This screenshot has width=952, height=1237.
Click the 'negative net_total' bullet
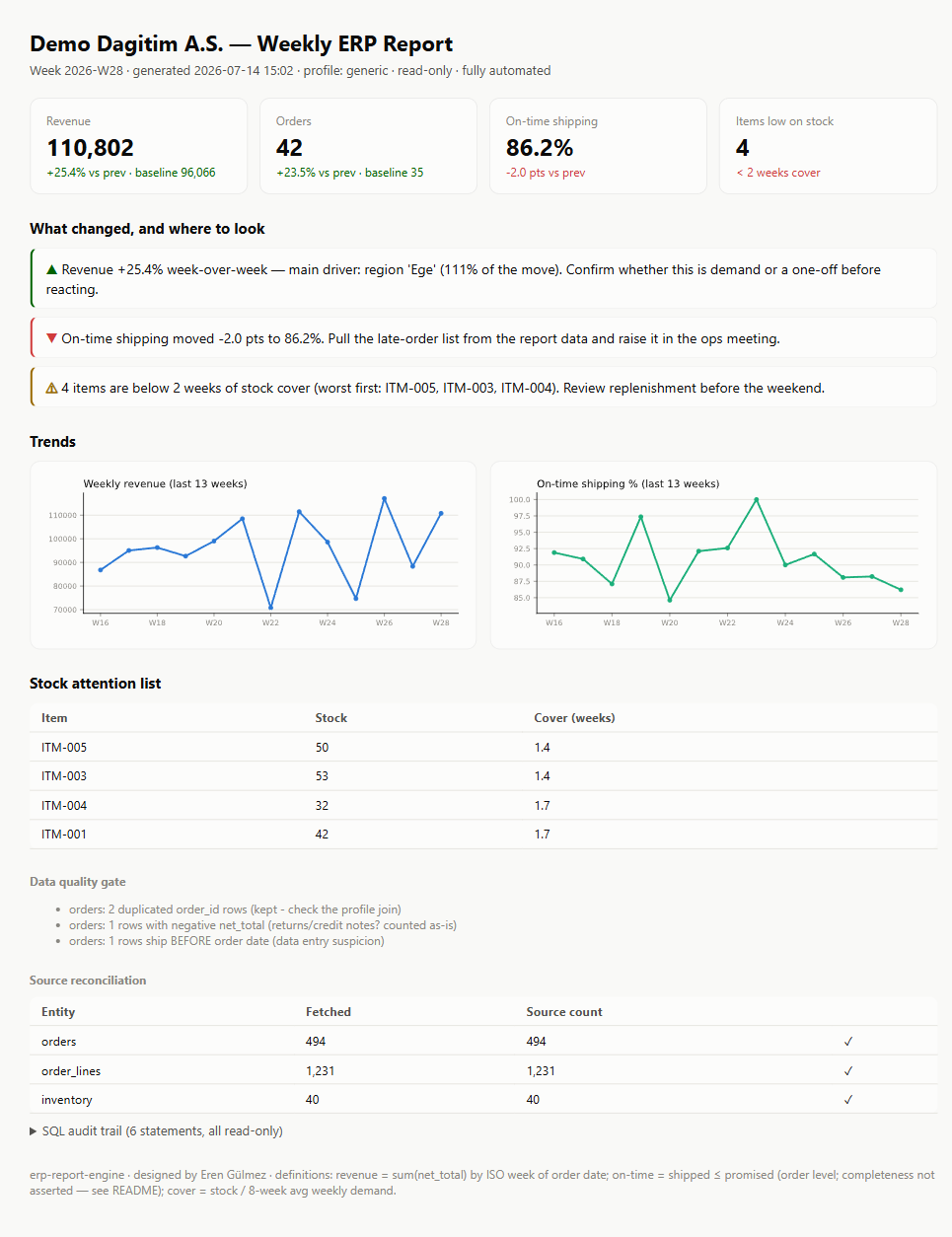(x=262, y=925)
